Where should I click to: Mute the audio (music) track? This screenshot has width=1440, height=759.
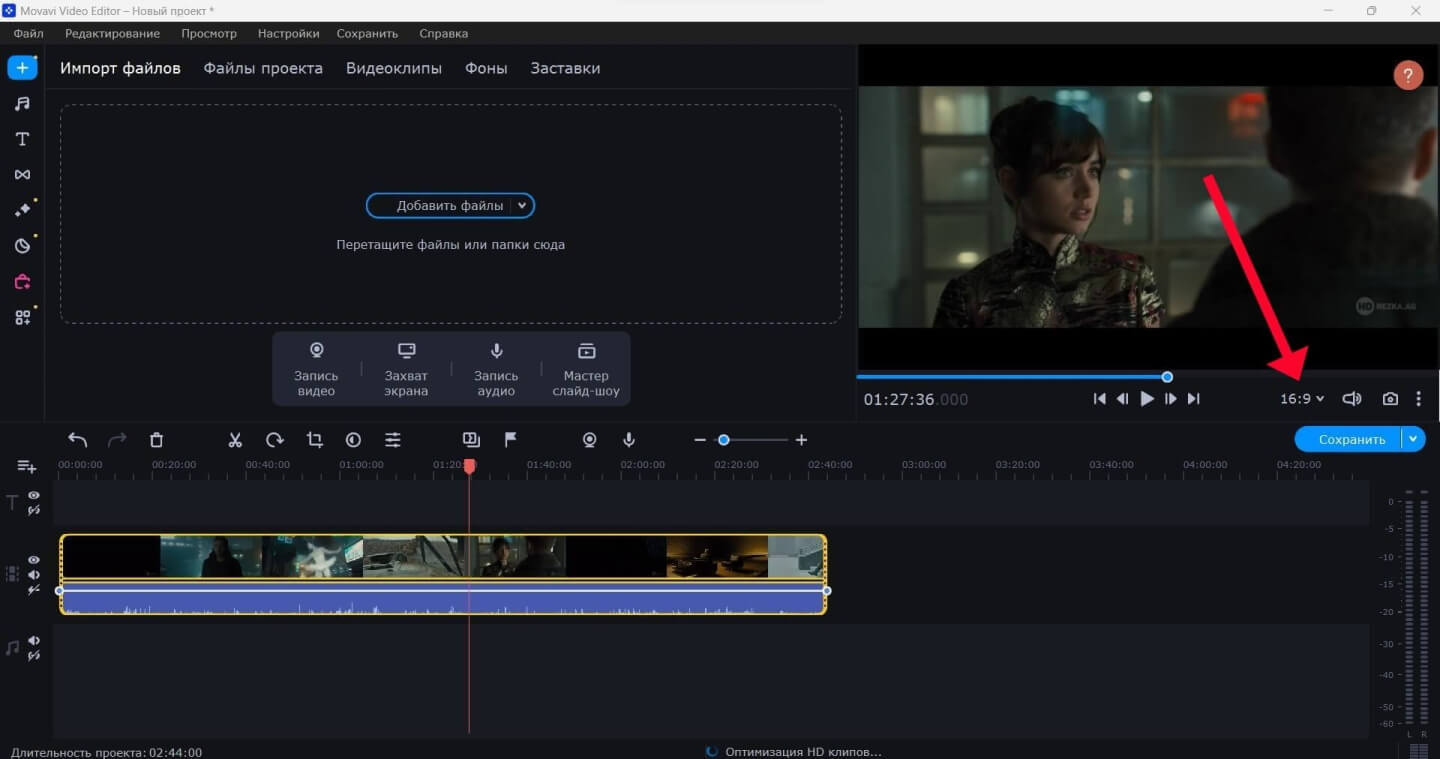[34, 641]
